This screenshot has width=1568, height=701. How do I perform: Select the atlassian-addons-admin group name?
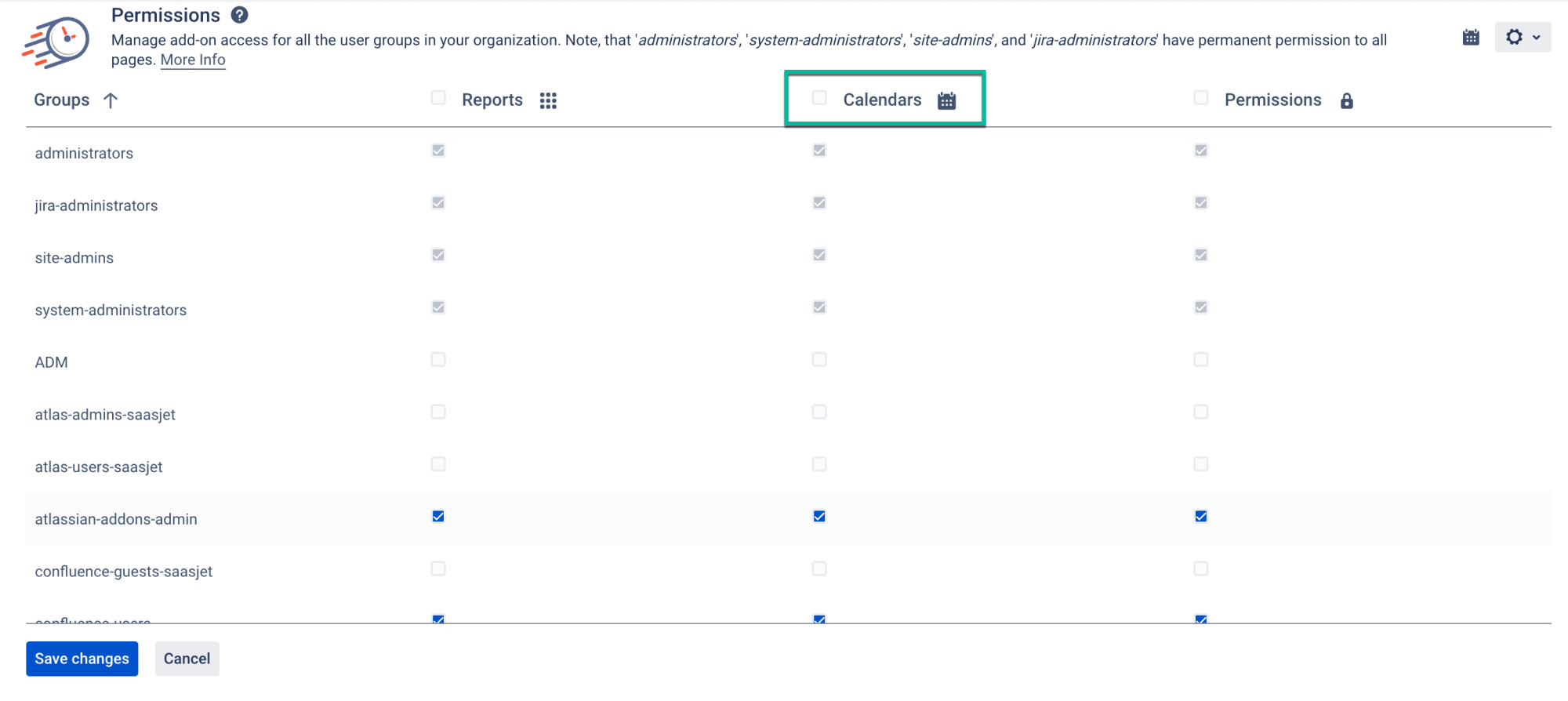[x=116, y=519]
